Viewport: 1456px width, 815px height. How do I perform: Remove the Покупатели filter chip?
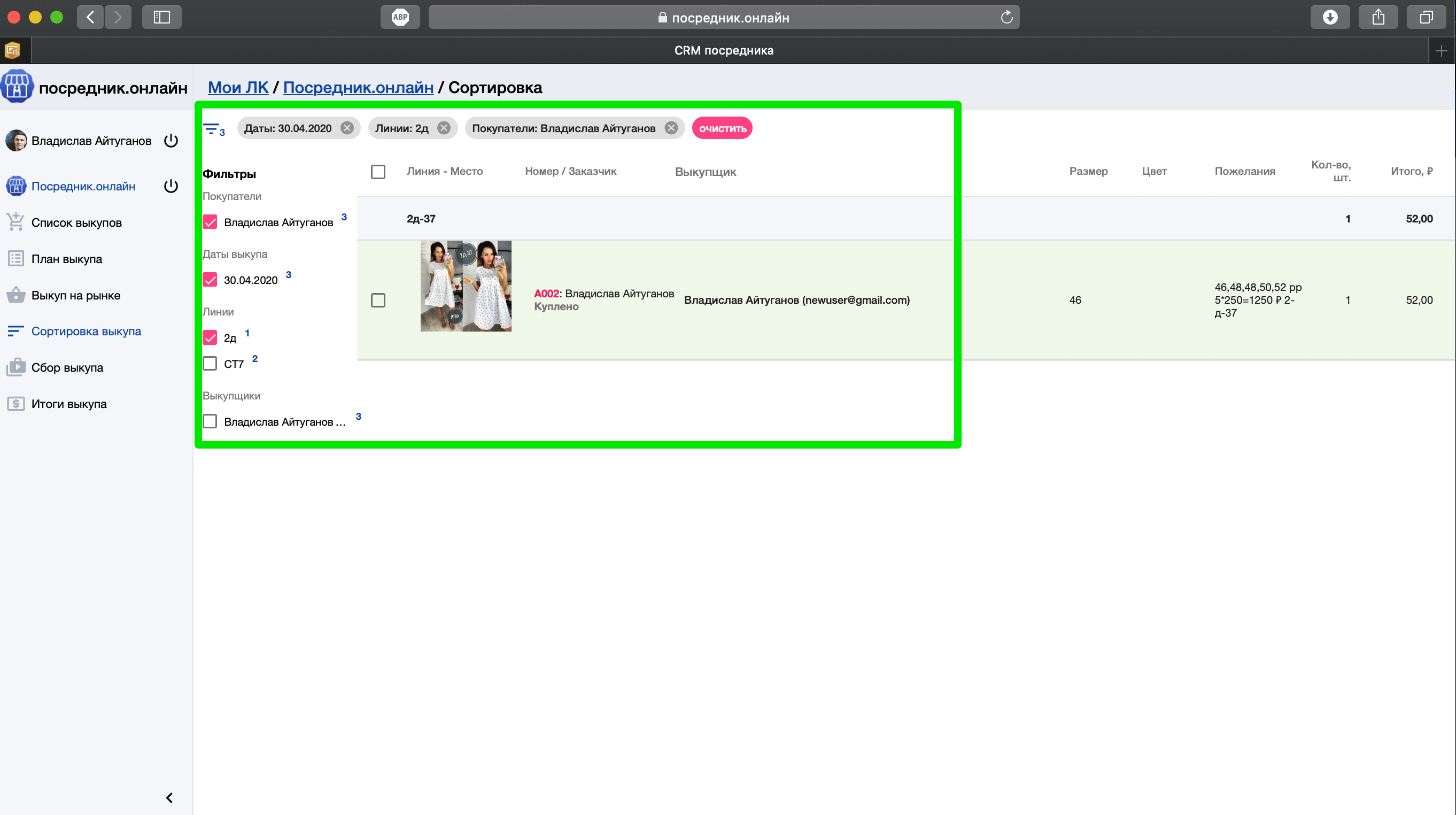coord(671,128)
